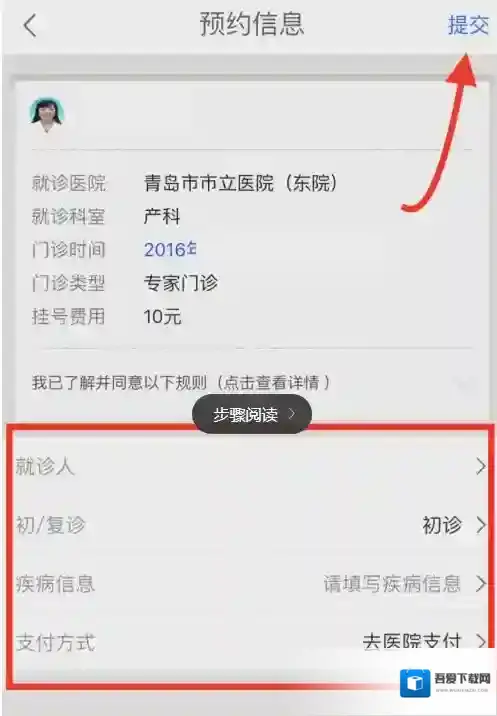Open the 步骤阅读 step reading pill

click(252, 414)
